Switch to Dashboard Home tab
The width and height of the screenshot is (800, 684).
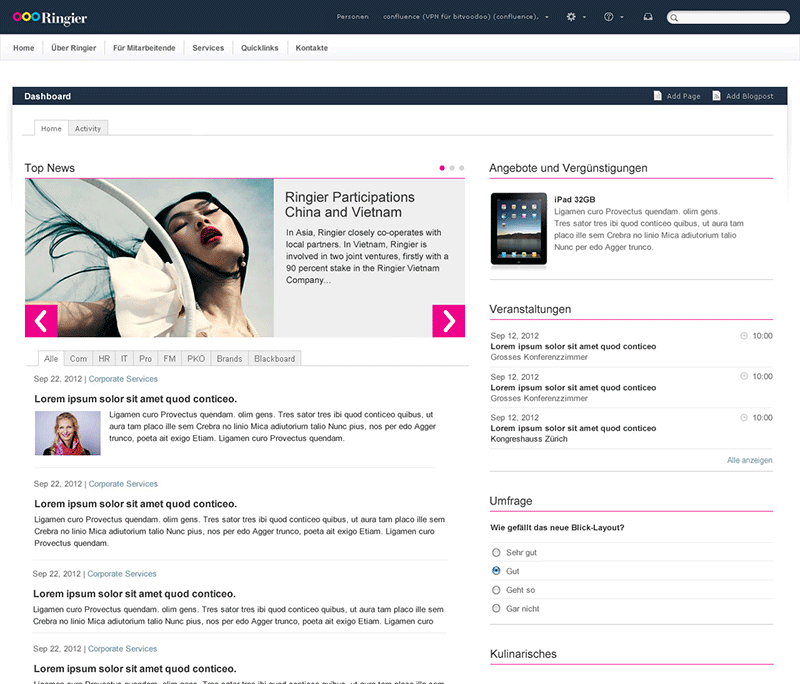click(51, 129)
